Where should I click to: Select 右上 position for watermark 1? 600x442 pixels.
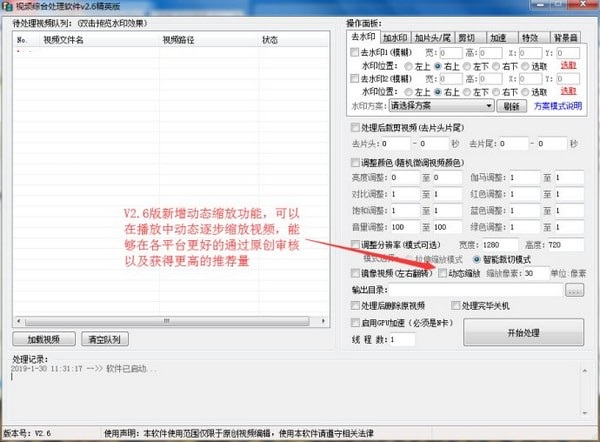point(438,66)
